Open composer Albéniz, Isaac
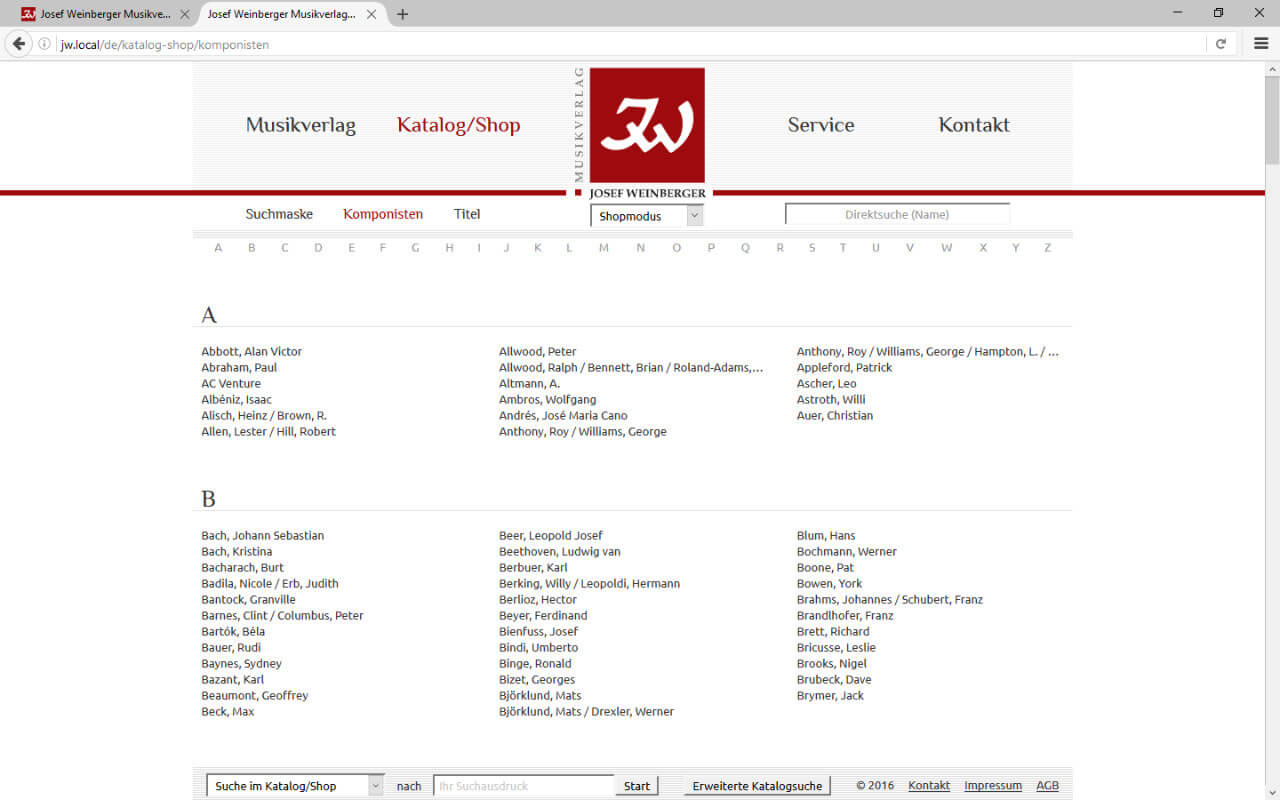Screen dimensions: 1280x800 point(236,399)
